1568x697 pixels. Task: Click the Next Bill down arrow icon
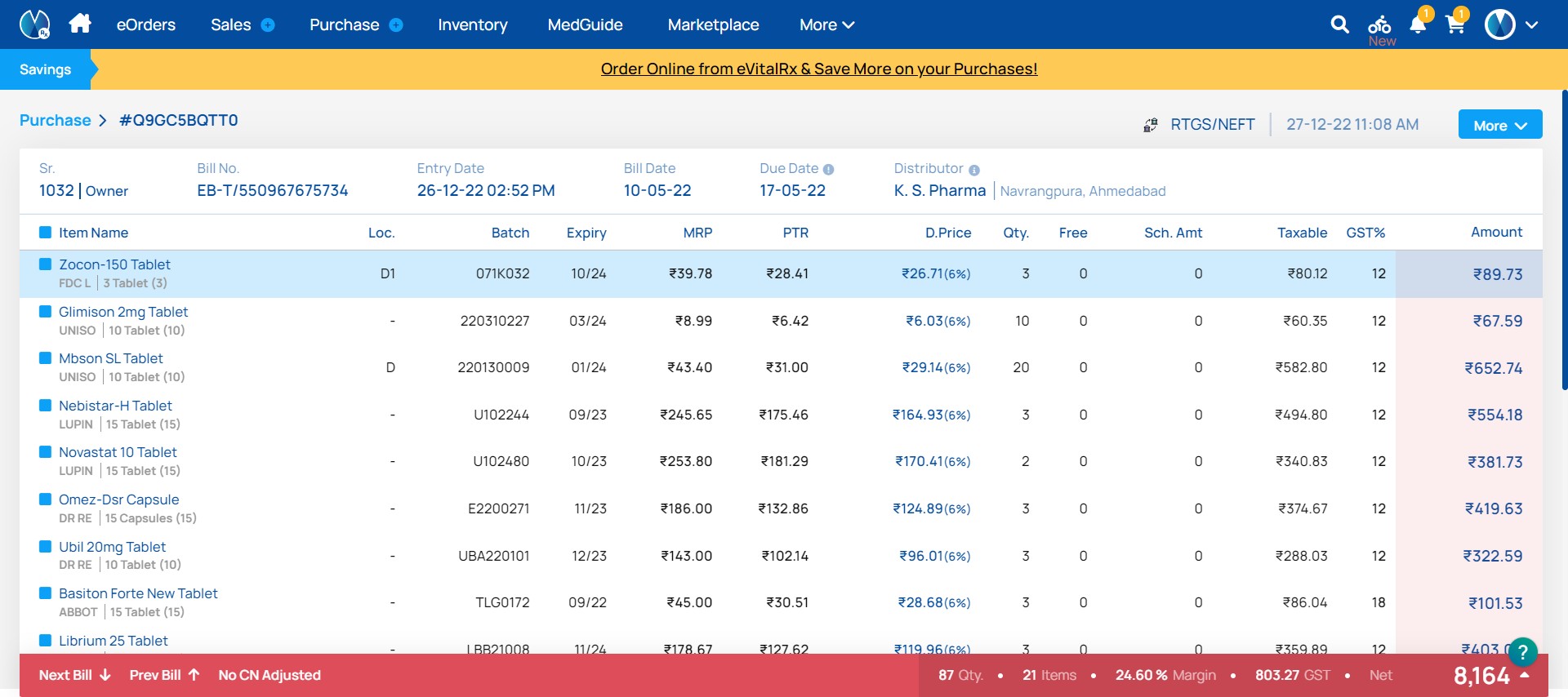coord(105,675)
